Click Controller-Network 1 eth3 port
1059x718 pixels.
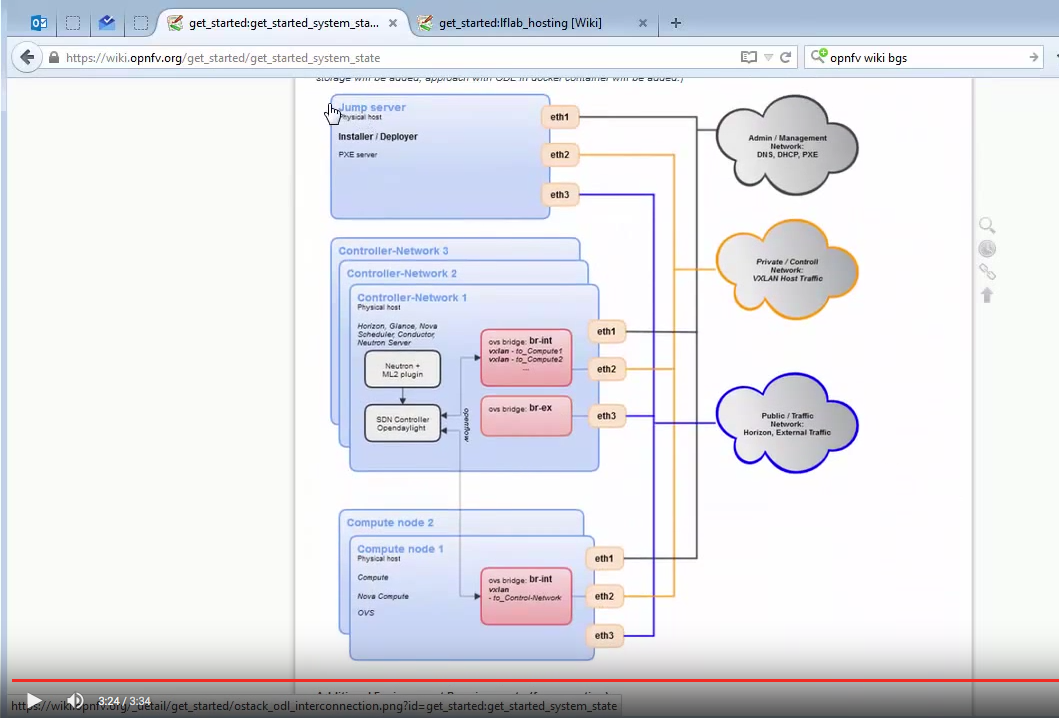(606, 416)
